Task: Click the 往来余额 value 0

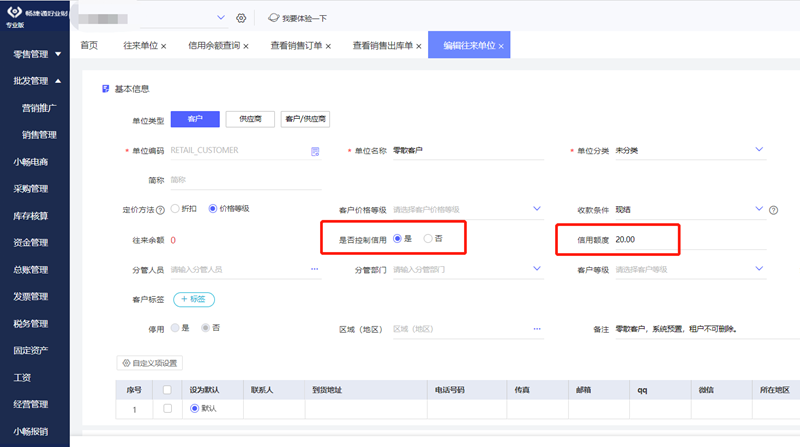Action: (x=173, y=240)
